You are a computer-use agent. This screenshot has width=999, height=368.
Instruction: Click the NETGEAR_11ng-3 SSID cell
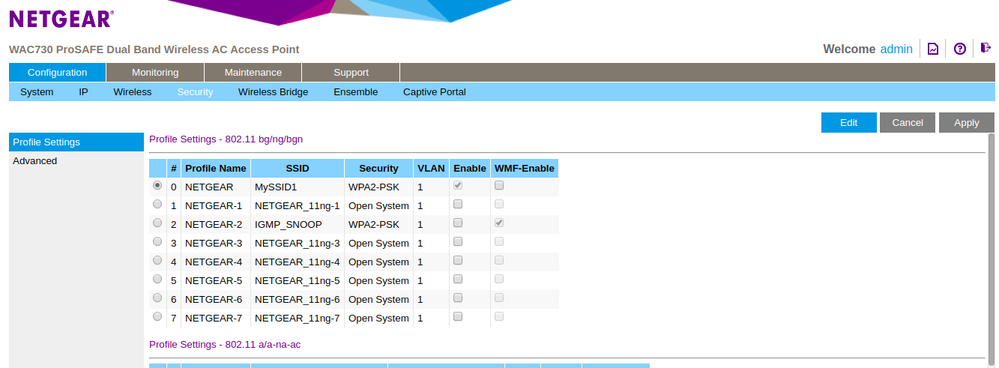pyautogui.click(x=298, y=243)
